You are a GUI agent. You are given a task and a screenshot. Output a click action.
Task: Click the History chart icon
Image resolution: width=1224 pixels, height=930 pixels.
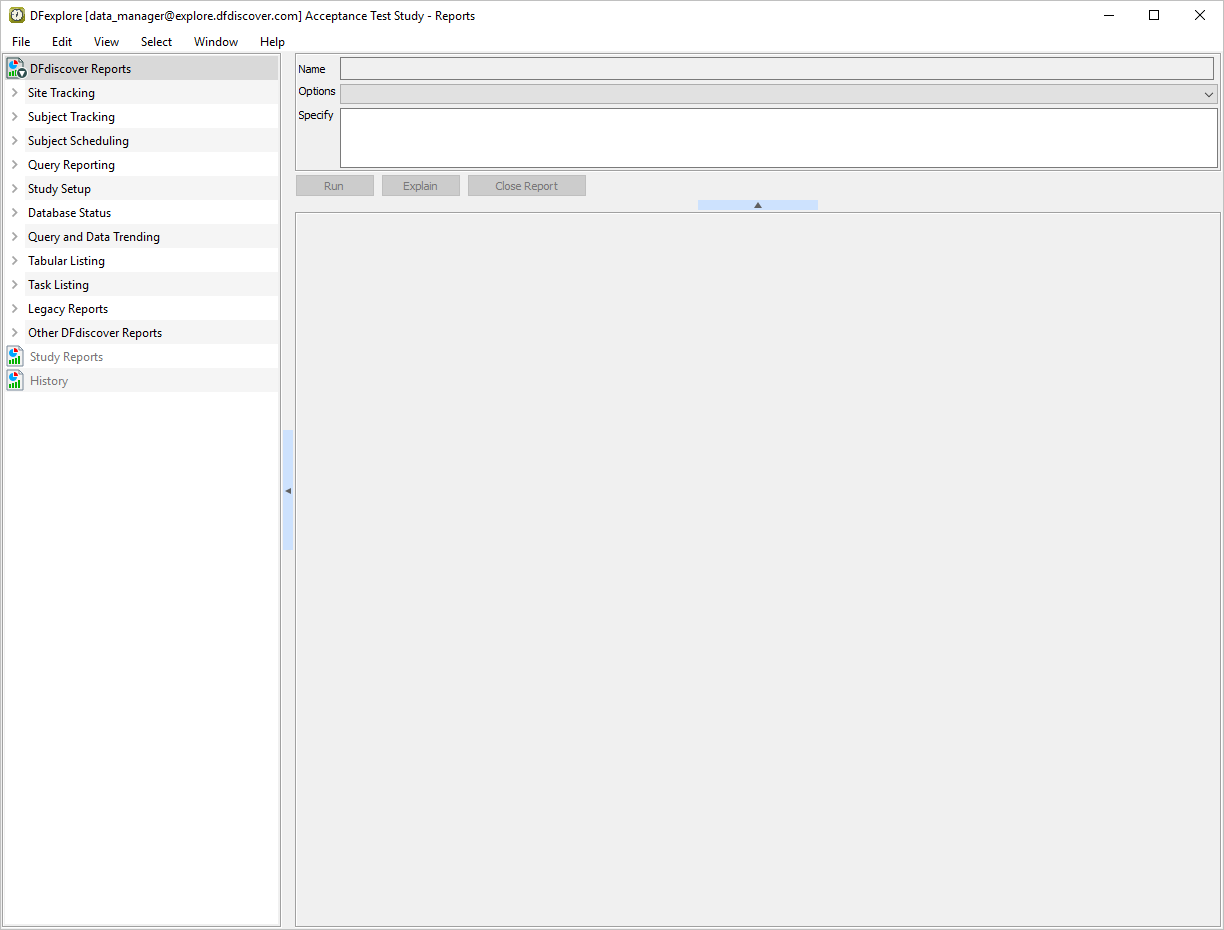click(x=15, y=381)
